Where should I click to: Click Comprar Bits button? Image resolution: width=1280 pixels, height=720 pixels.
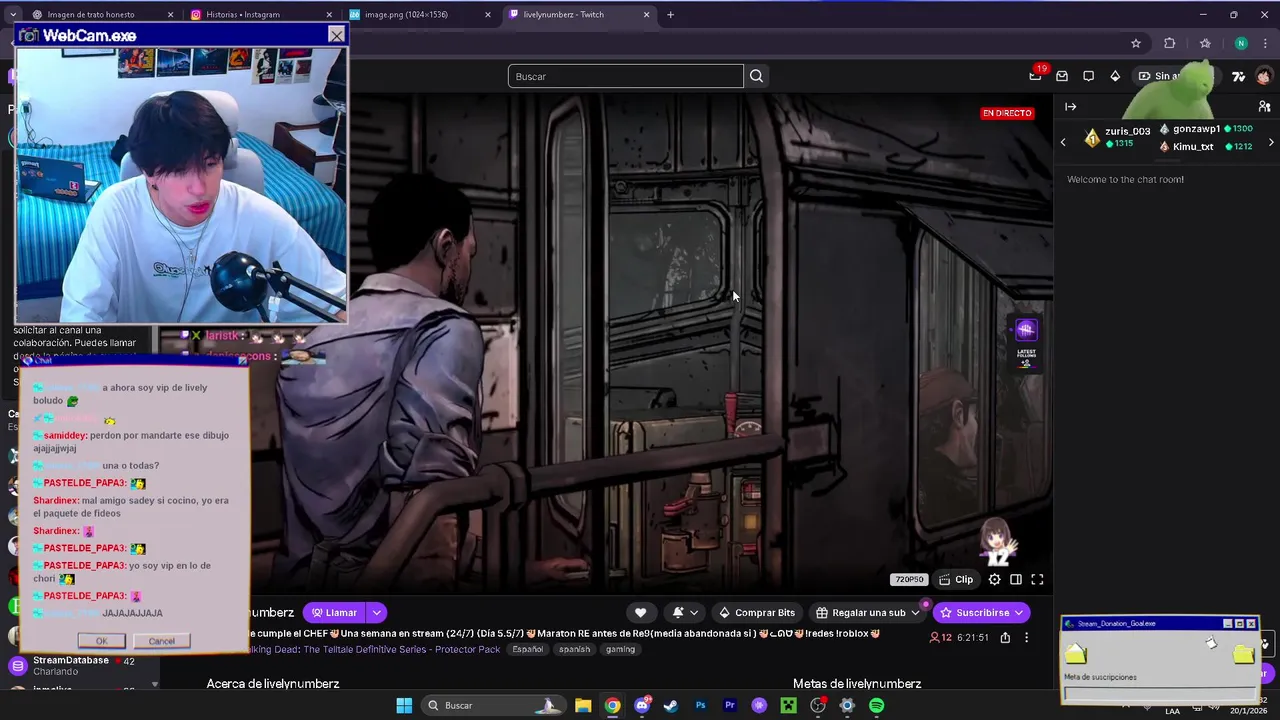pos(757,612)
